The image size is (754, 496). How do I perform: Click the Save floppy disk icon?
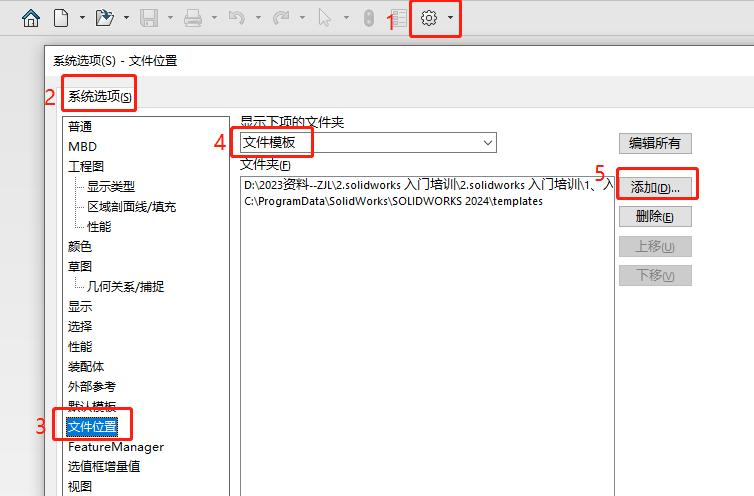point(150,18)
